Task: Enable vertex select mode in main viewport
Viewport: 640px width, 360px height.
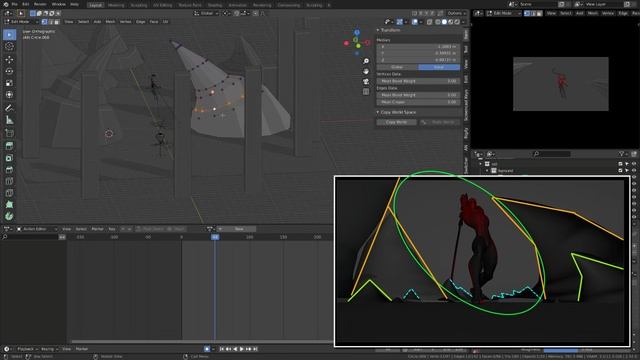Action: coord(44,22)
